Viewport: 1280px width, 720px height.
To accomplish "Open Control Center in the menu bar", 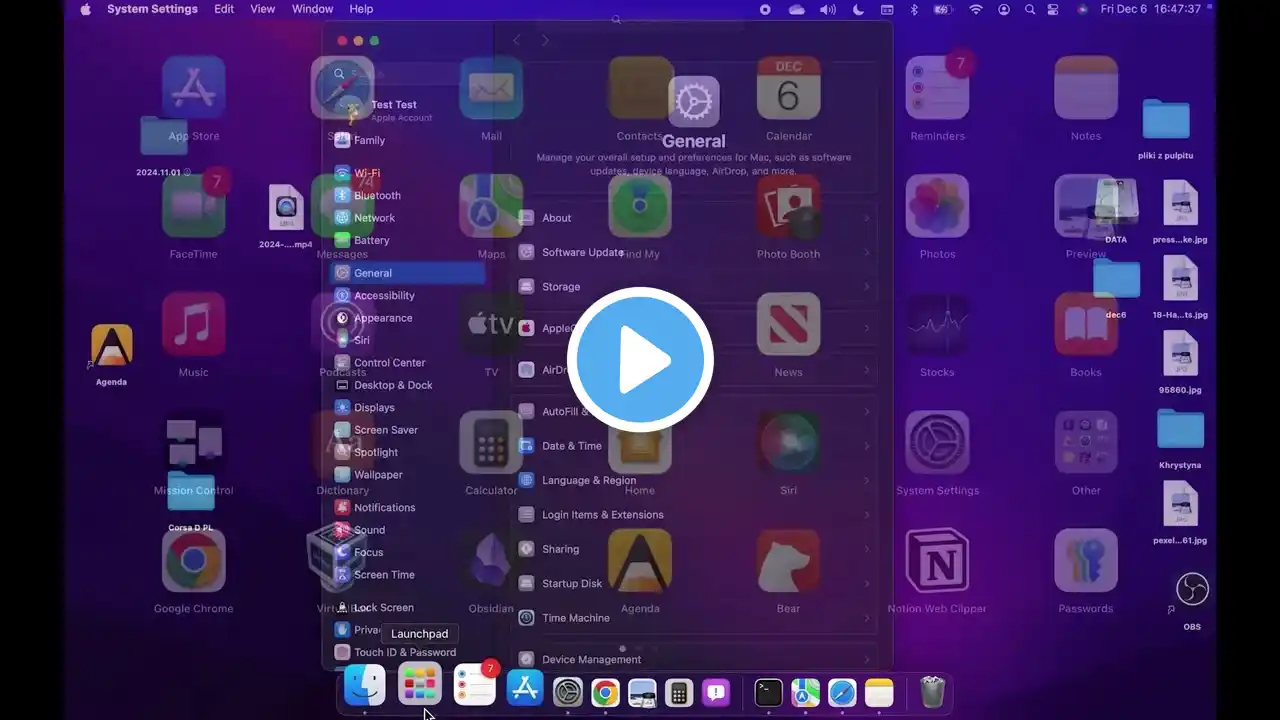I will tap(1052, 9).
